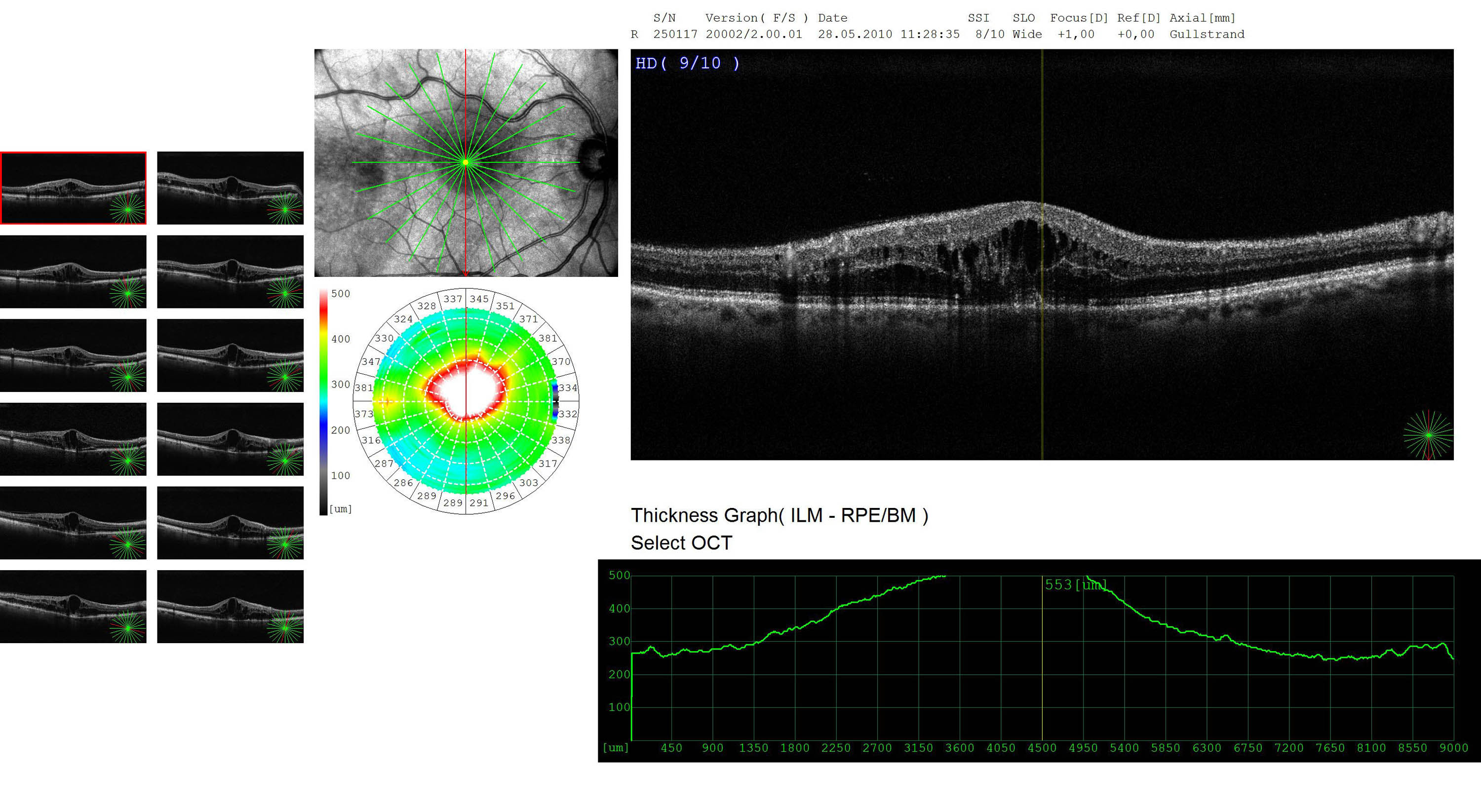This screenshot has width=1481, height=812.
Task: Click the sector value 287 on the thickness map
Action: pos(384,463)
